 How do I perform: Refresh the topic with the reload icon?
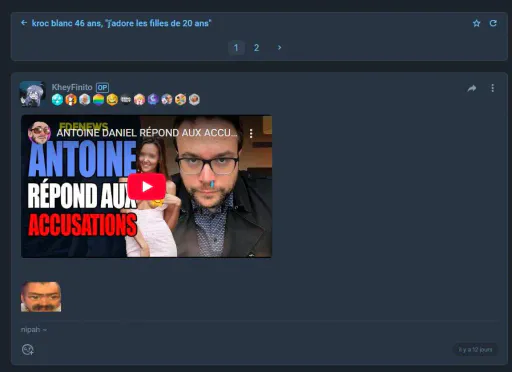[x=493, y=23]
